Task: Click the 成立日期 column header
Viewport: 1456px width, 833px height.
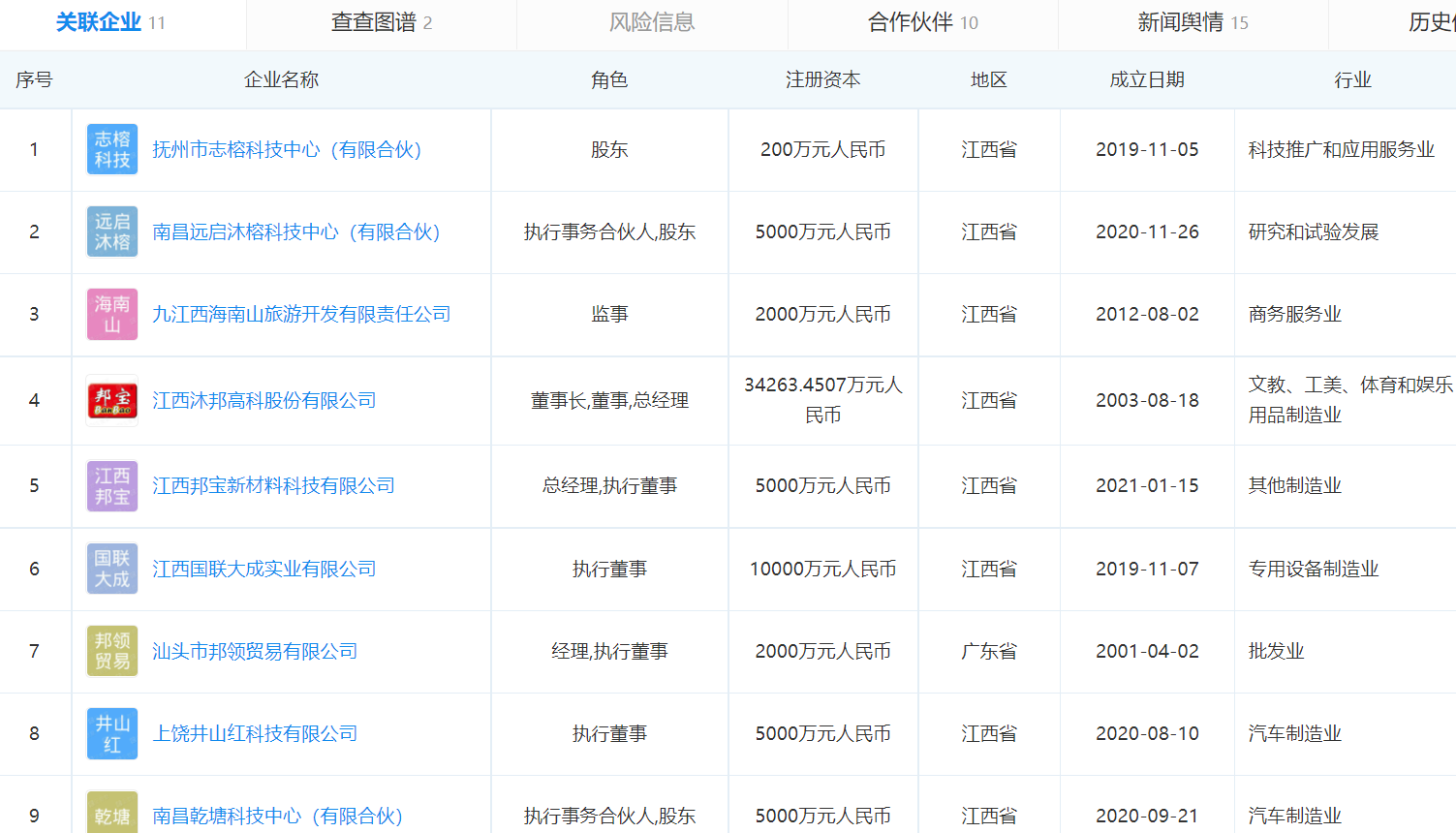Action: click(1147, 80)
